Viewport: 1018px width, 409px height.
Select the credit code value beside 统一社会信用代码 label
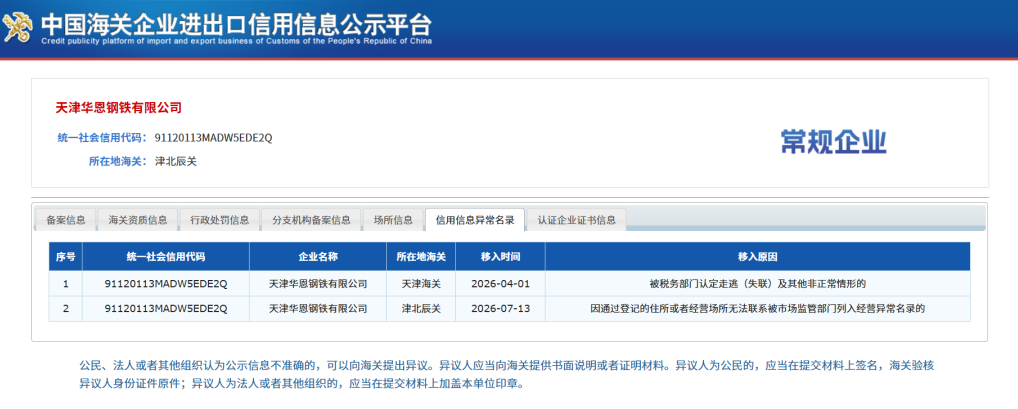tap(213, 138)
